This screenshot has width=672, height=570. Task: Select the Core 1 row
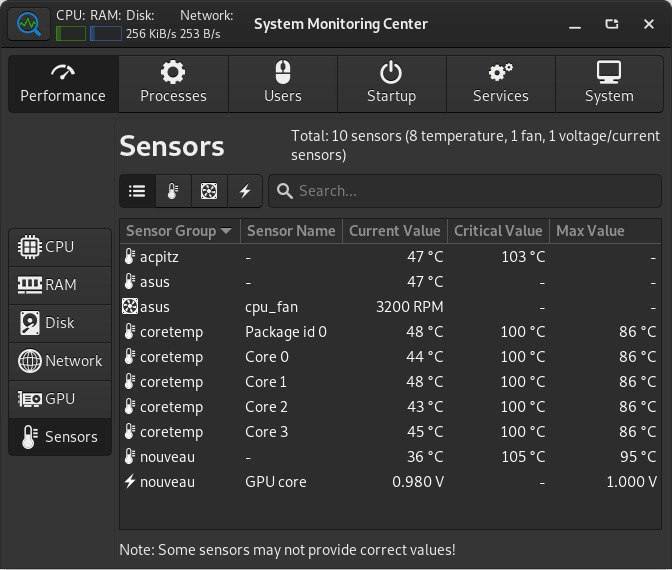coord(390,382)
